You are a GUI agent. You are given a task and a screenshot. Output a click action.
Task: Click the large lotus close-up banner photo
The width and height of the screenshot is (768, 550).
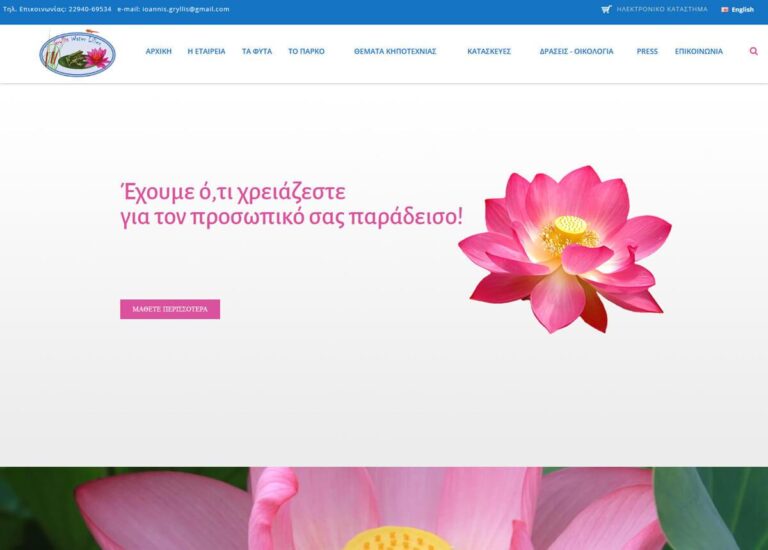pos(384,508)
